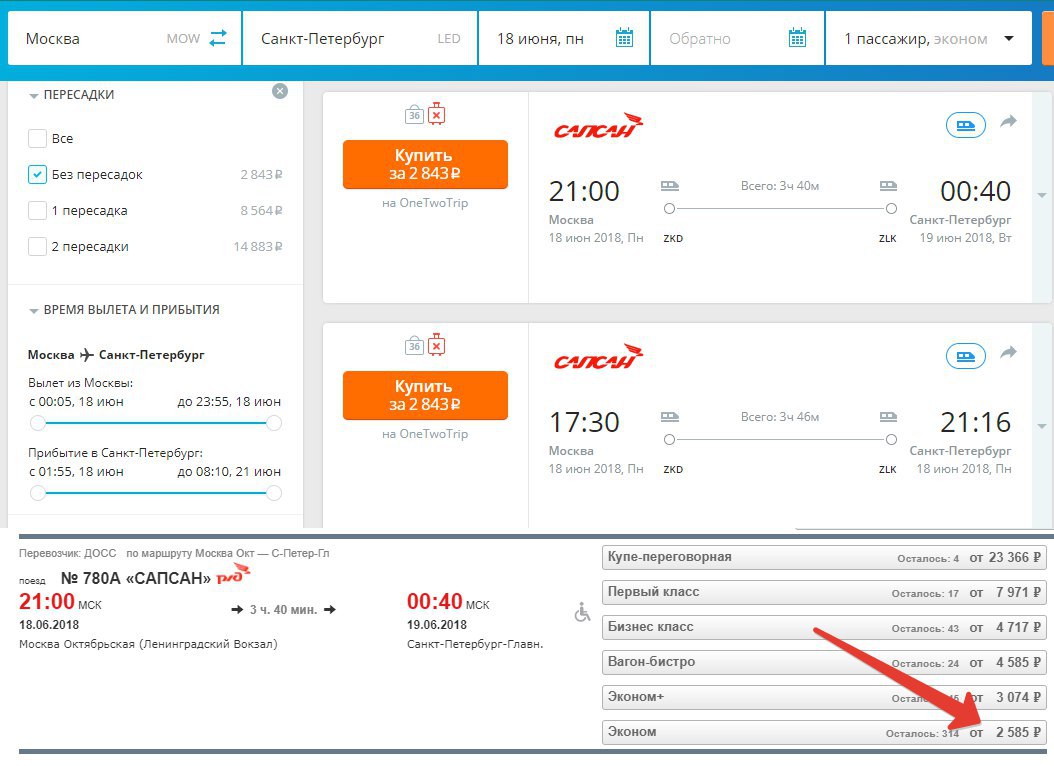This screenshot has height=766, width=1054.
Task: Open return date calendar icon
Action: point(797,38)
